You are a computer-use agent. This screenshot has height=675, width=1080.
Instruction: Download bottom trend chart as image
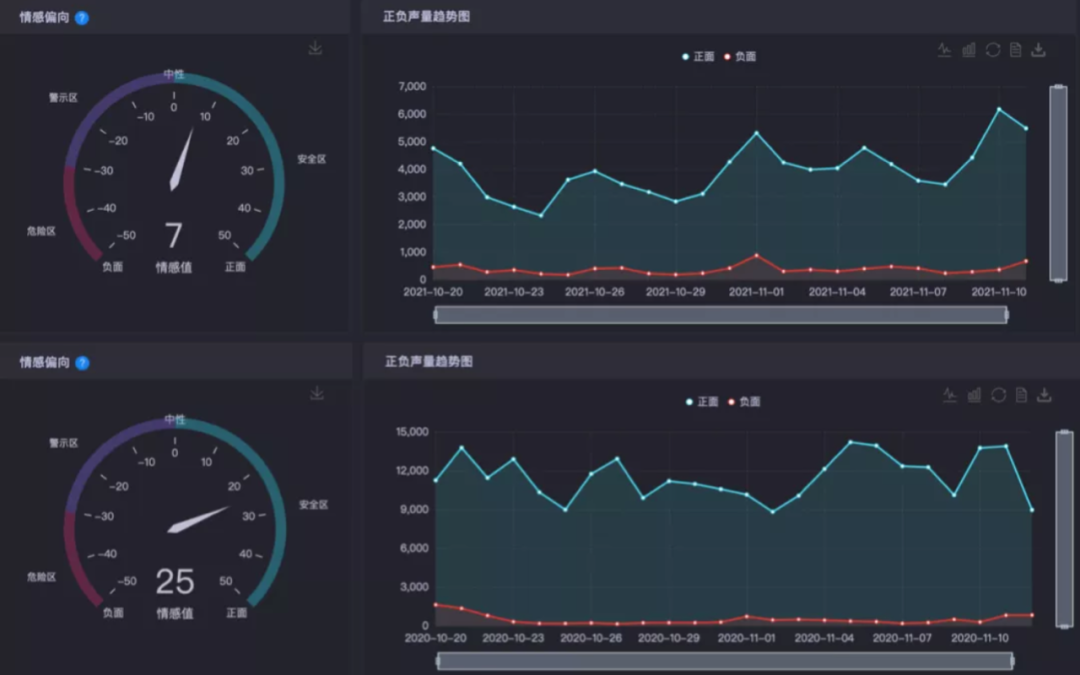[1044, 395]
